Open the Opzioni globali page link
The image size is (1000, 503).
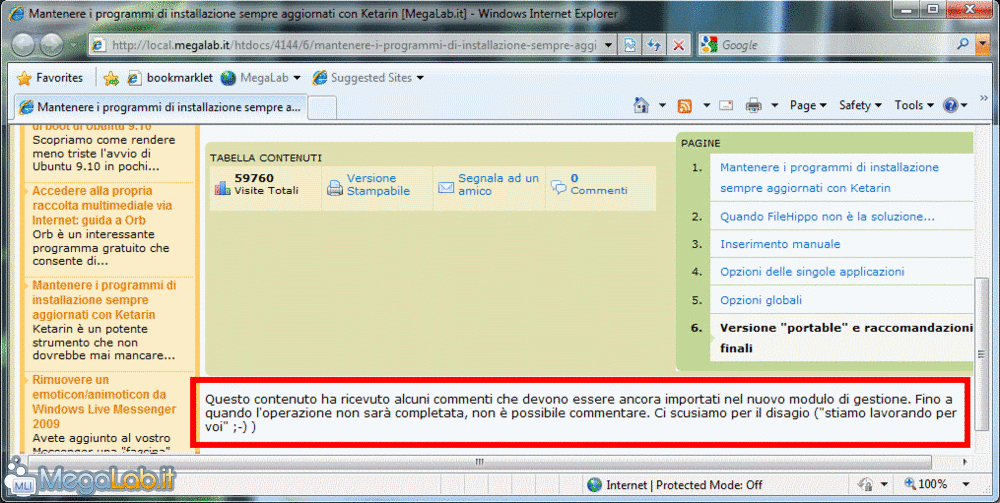[x=761, y=300]
